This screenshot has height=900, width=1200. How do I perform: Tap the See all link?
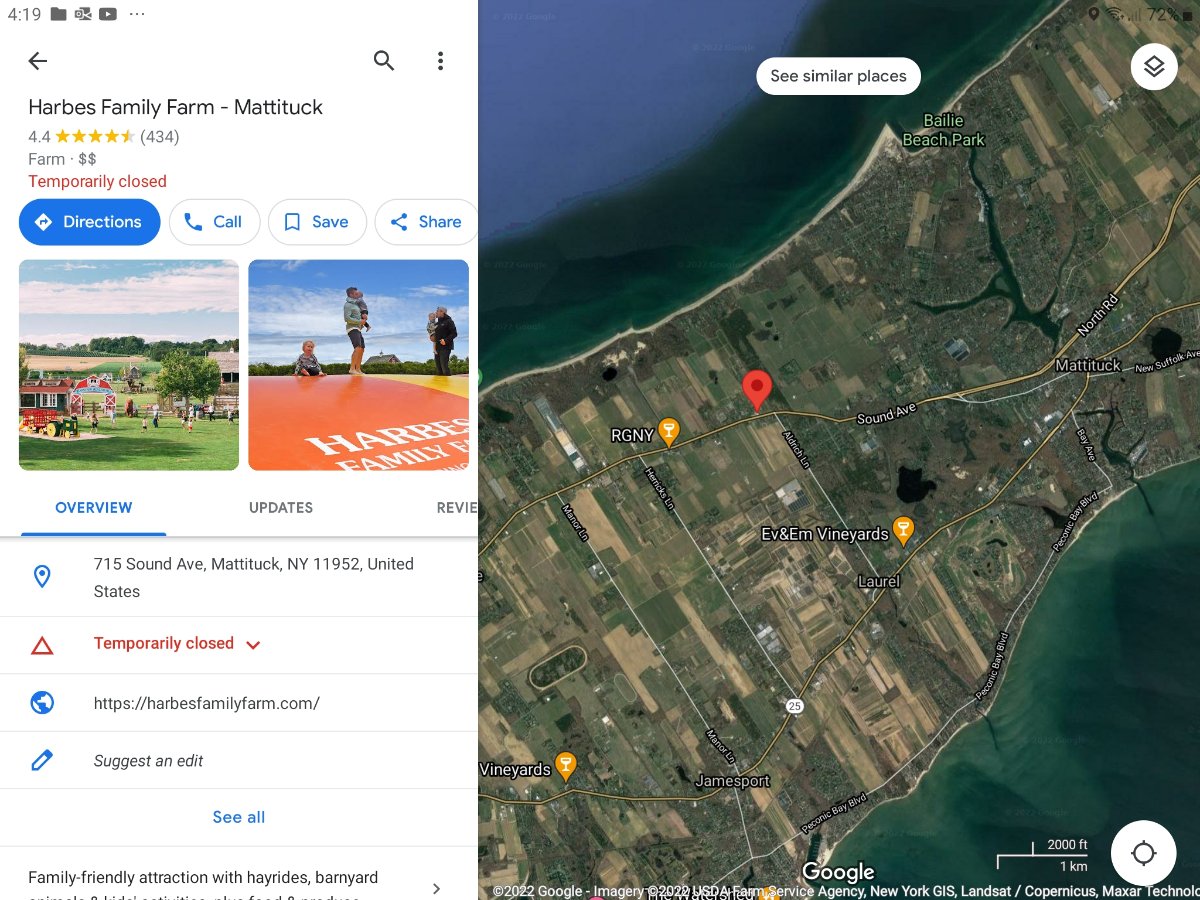click(x=239, y=817)
